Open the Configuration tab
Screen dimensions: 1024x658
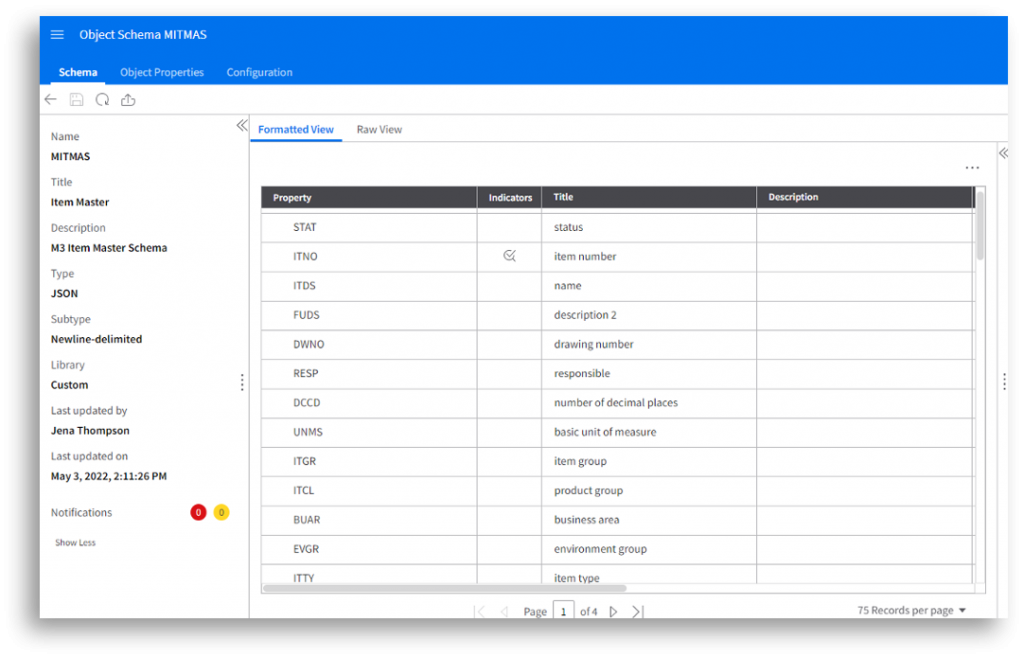point(259,72)
